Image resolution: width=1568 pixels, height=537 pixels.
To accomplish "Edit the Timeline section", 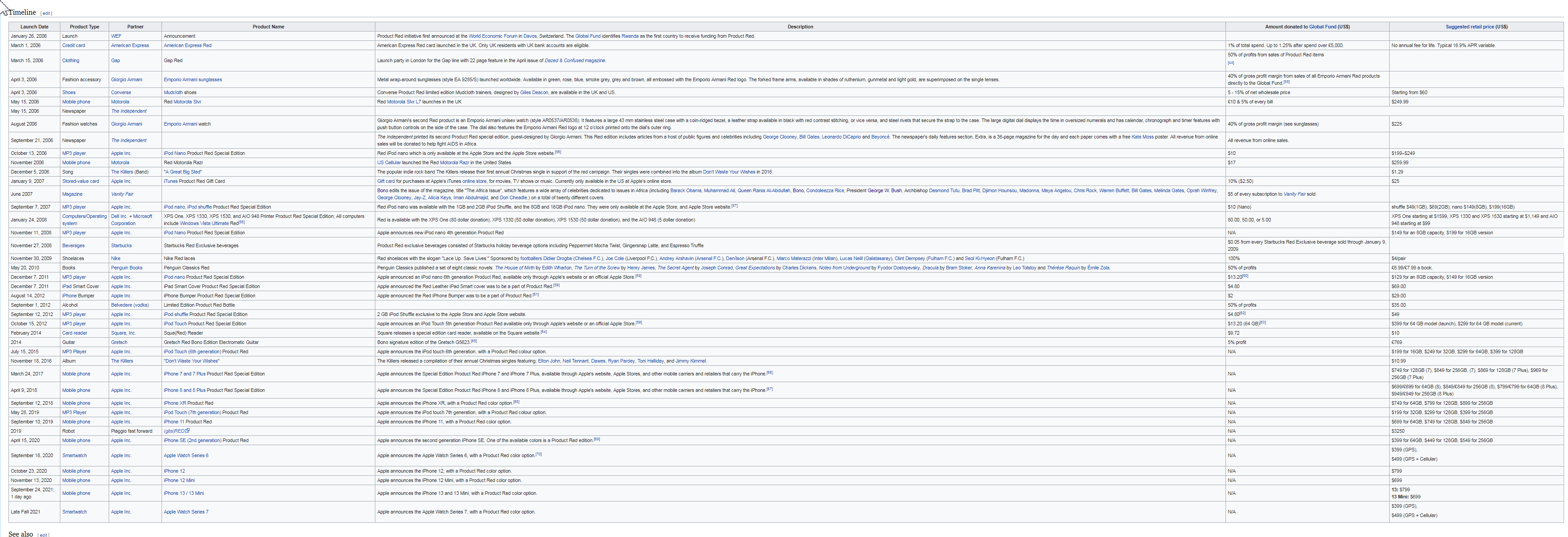I will pyautogui.click(x=46, y=13).
